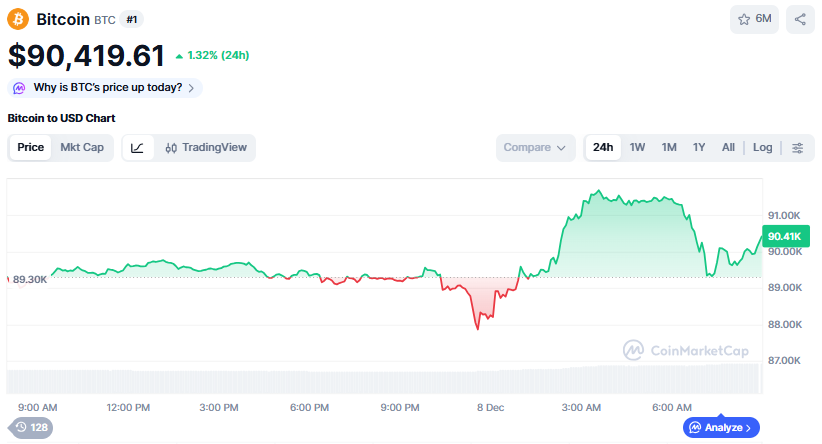Switch chart to Price view
Viewport: 822px width, 444px height.
[x=30, y=148]
